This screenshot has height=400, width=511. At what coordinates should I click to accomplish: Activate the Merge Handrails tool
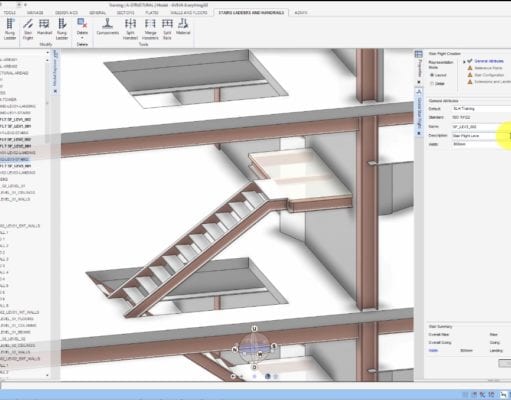click(x=150, y=29)
